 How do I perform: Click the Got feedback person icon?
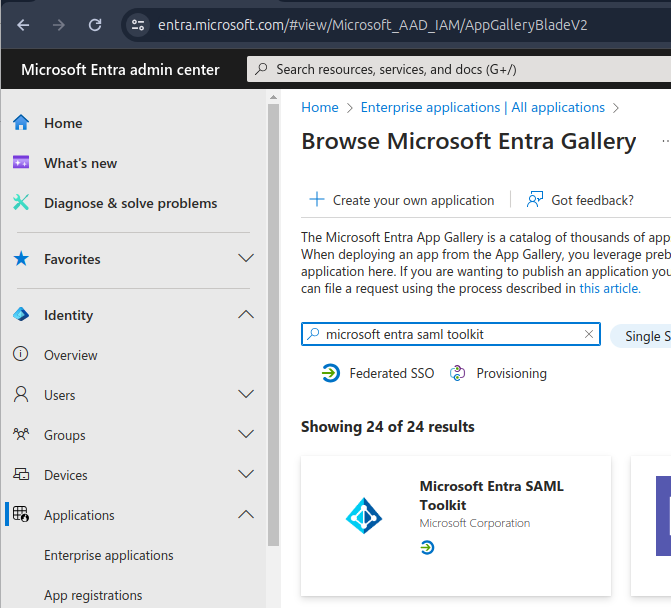click(535, 199)
